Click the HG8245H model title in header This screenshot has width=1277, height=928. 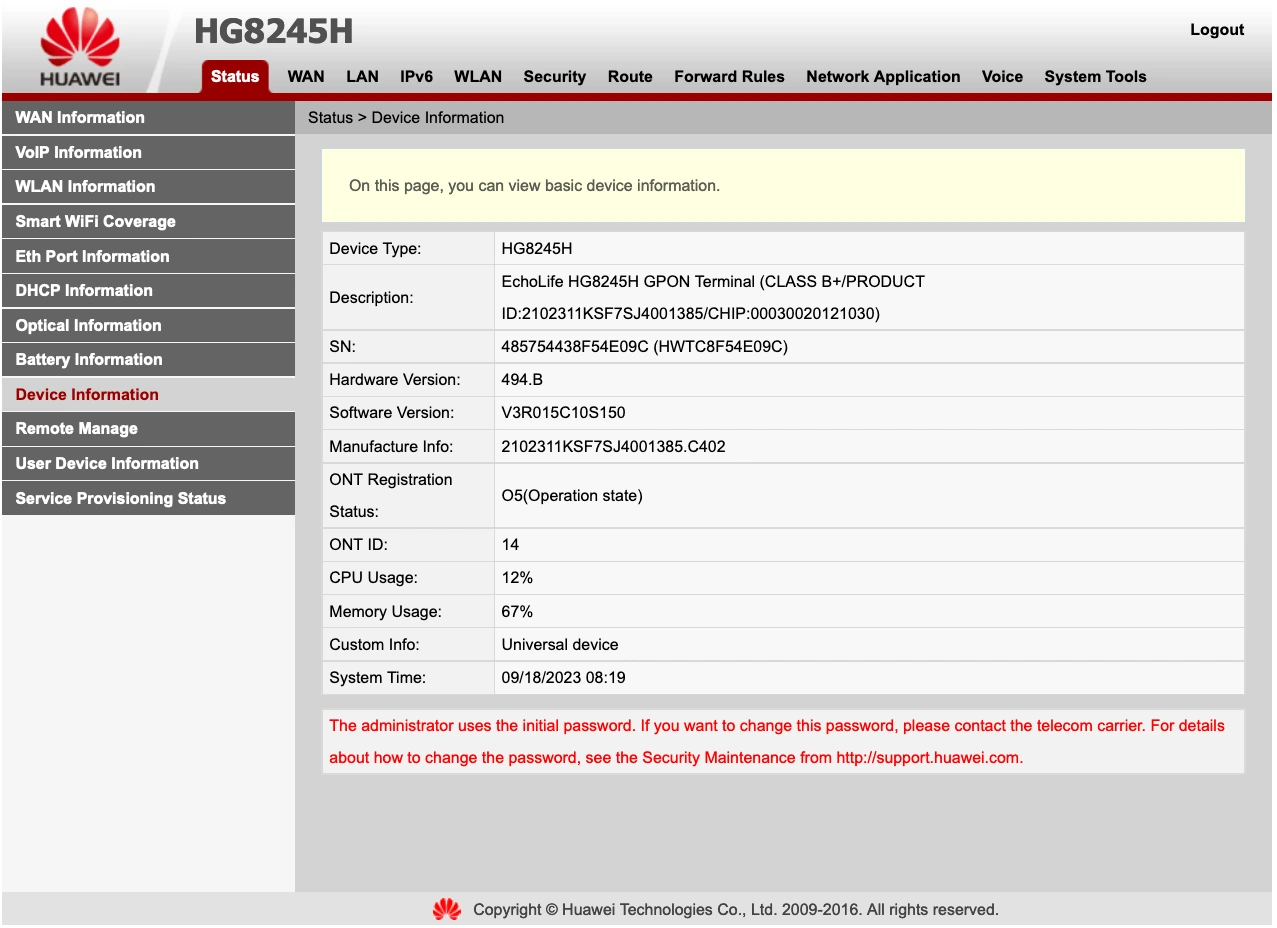pos(273,31)
